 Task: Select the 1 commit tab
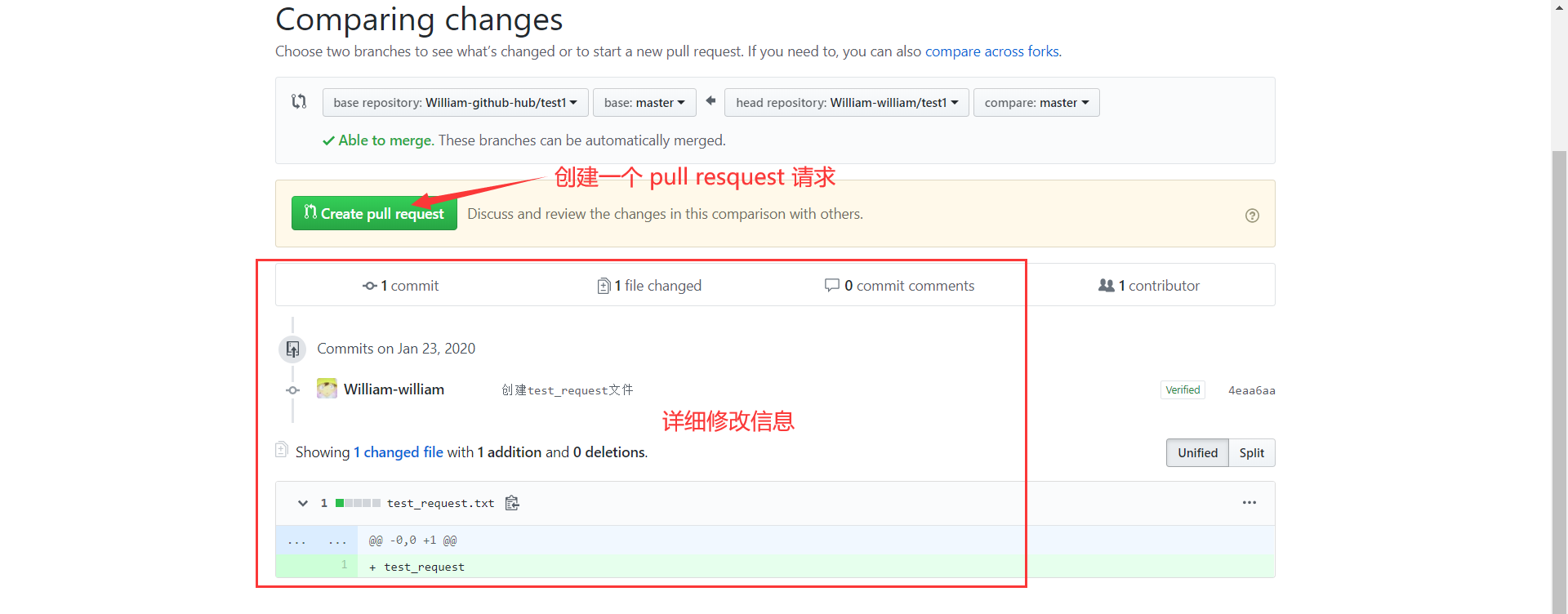click(x=400, y=286)
